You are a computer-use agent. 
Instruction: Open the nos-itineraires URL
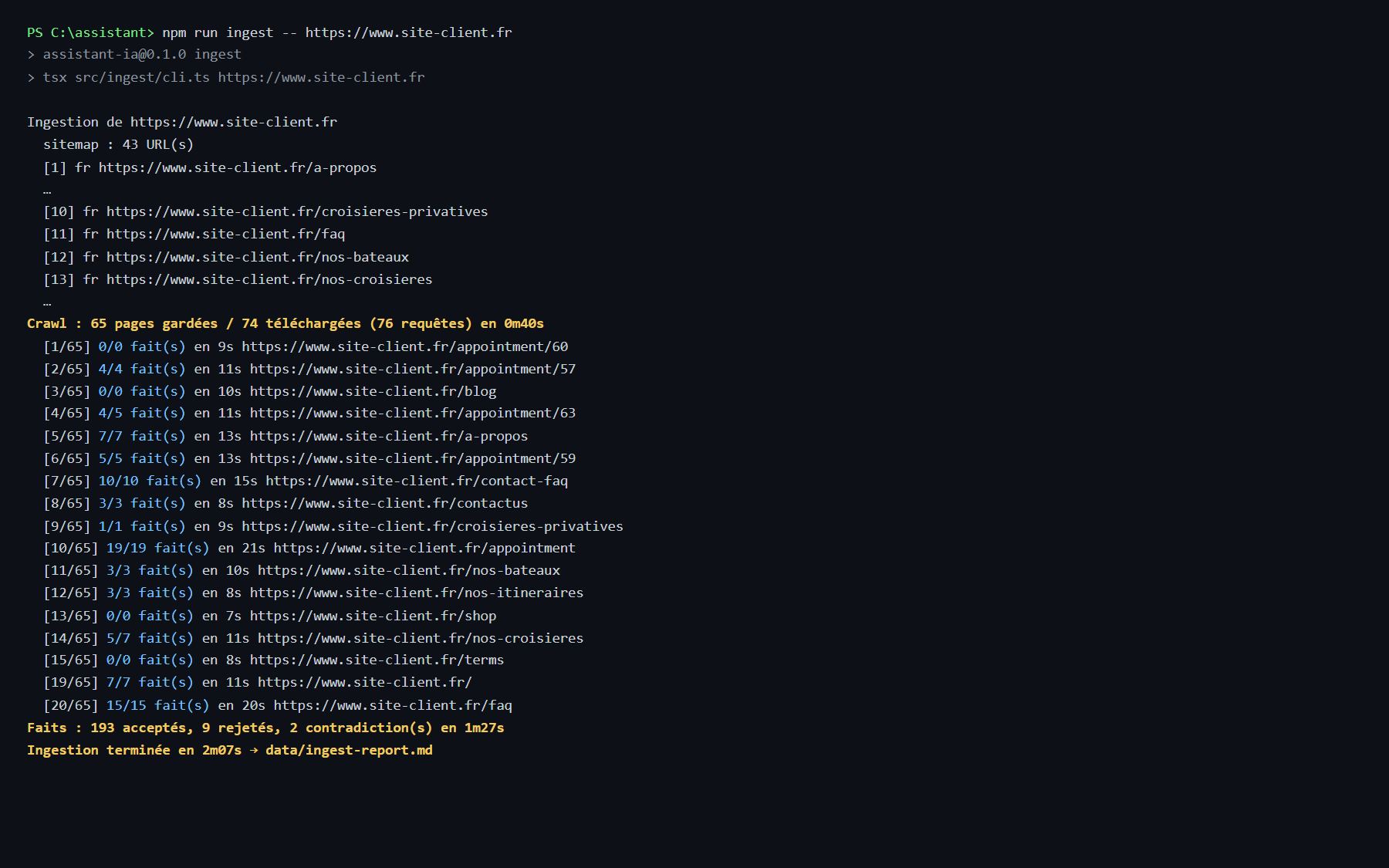click(417, 593)
